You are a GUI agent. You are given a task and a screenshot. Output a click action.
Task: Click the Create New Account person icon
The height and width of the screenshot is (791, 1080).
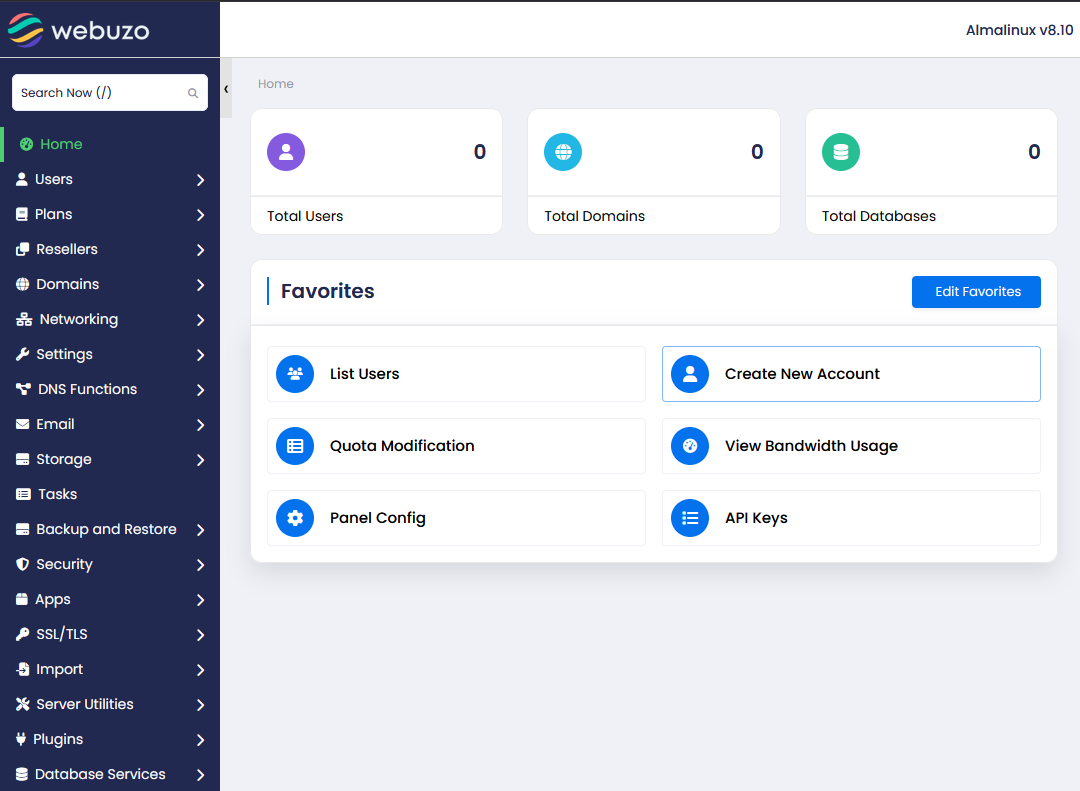[690, 374]
